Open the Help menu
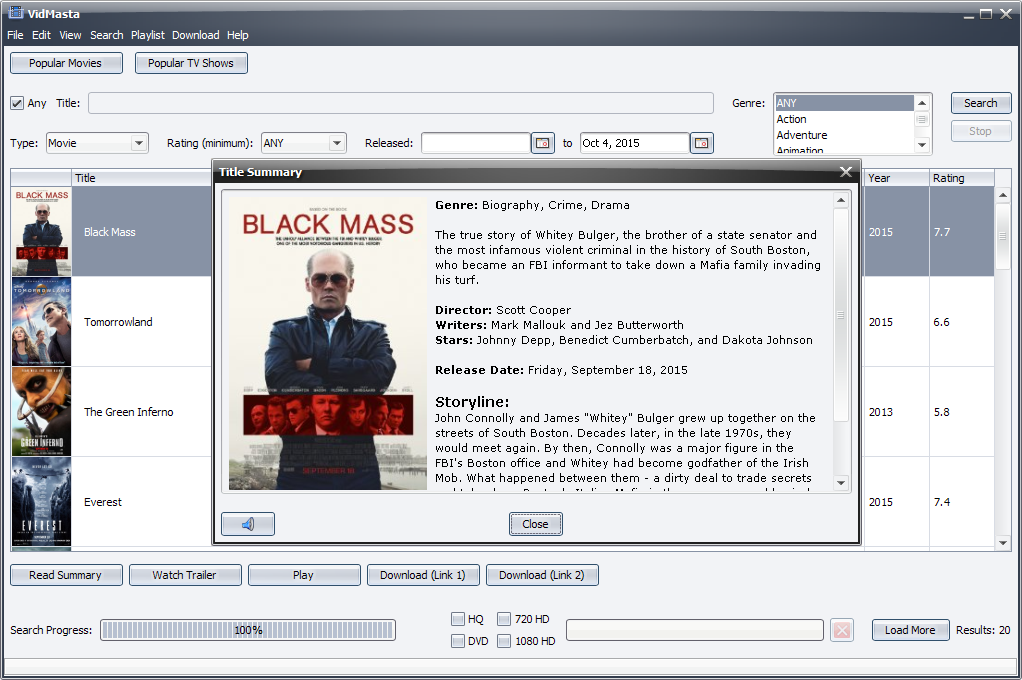Viewport: 1022px width, 680px height. tap(237, 35)
